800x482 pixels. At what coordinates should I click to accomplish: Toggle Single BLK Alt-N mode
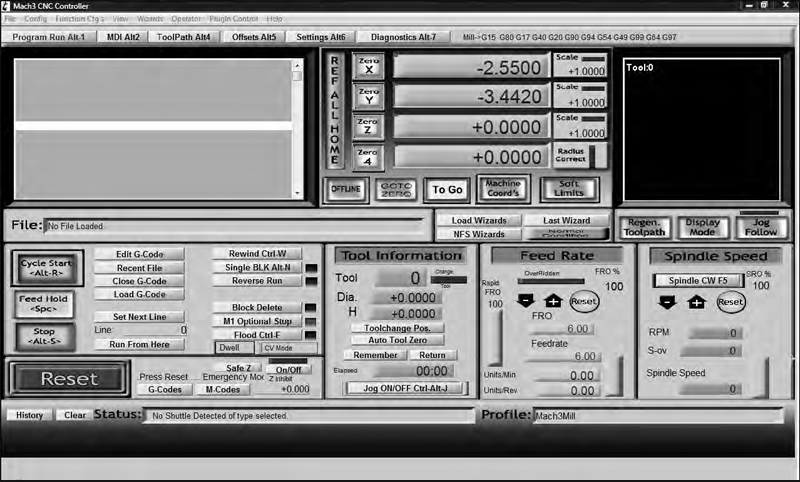[x=258, y=267]
